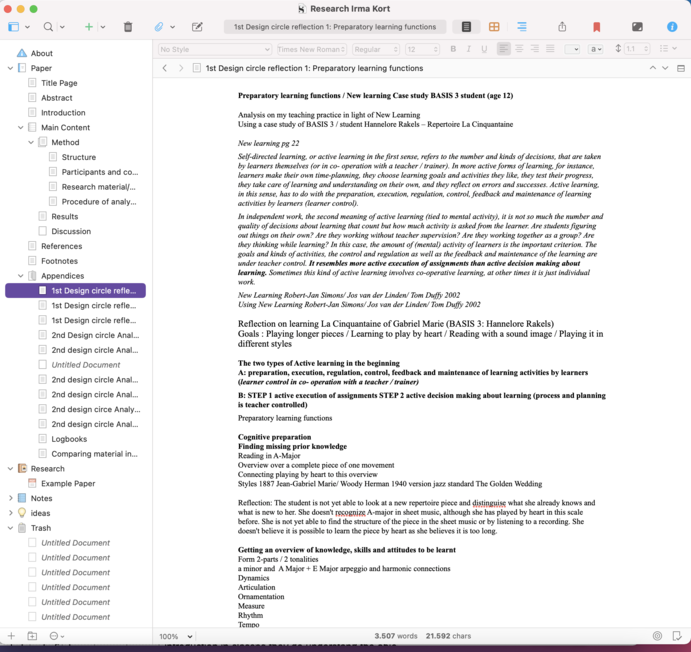Click the text color swatch in format bar

(x=571, y=49)
